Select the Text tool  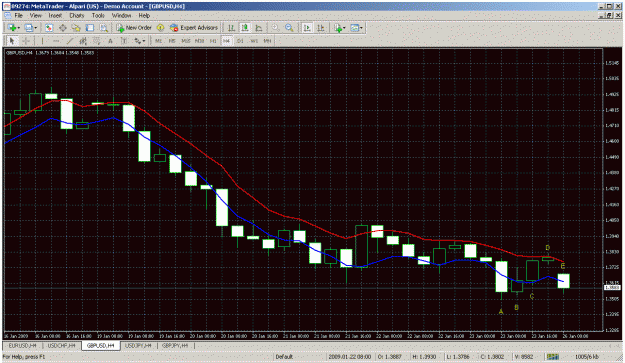(x=110, y=41)
